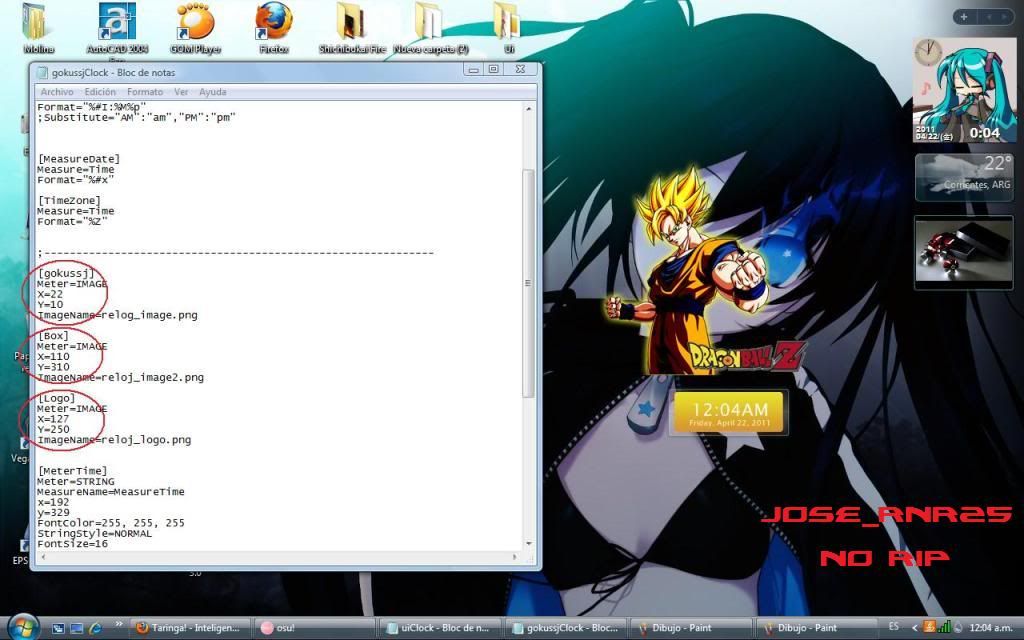
Task: Switch to gokussjClock taskbar button
Action: point(566,628)
